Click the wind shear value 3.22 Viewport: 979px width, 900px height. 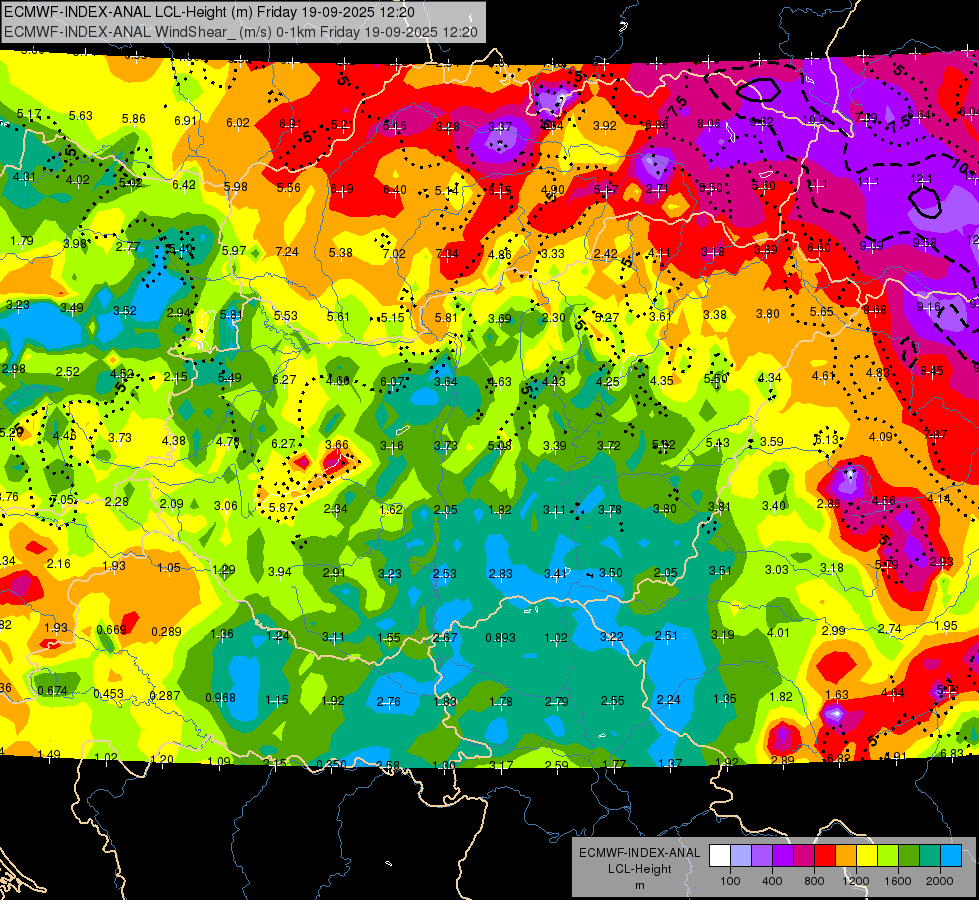pos(611,636)
